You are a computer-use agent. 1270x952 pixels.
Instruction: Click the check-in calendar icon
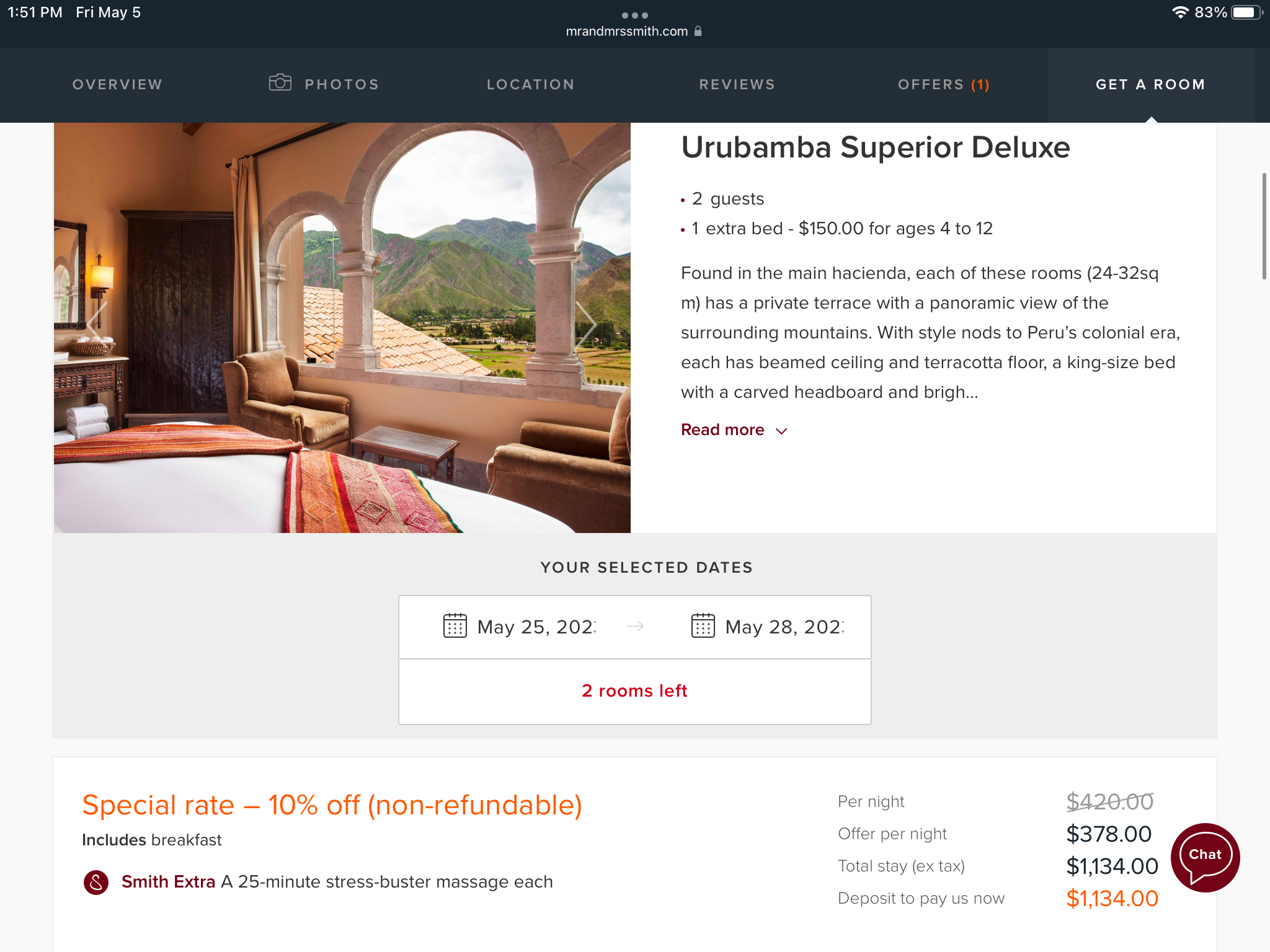pos(455,626)
